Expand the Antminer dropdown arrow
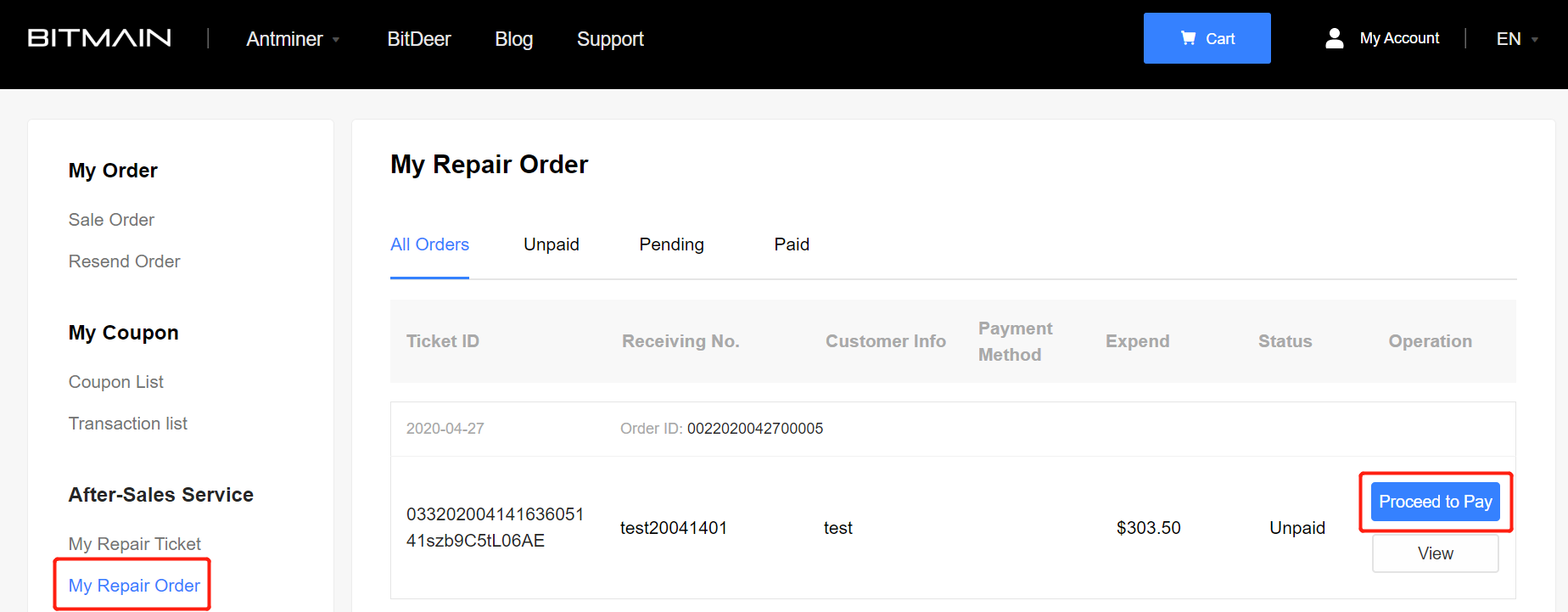The image size is (1568, 612). [336, 40]
